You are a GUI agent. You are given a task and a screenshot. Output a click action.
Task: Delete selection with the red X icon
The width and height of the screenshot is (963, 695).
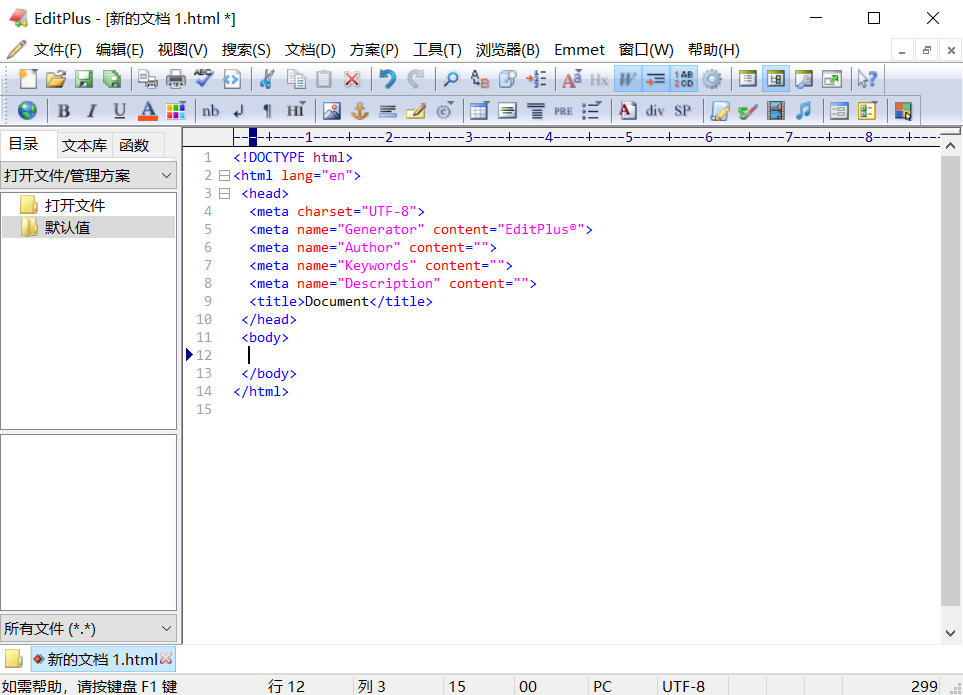click(x=352, y=79)
